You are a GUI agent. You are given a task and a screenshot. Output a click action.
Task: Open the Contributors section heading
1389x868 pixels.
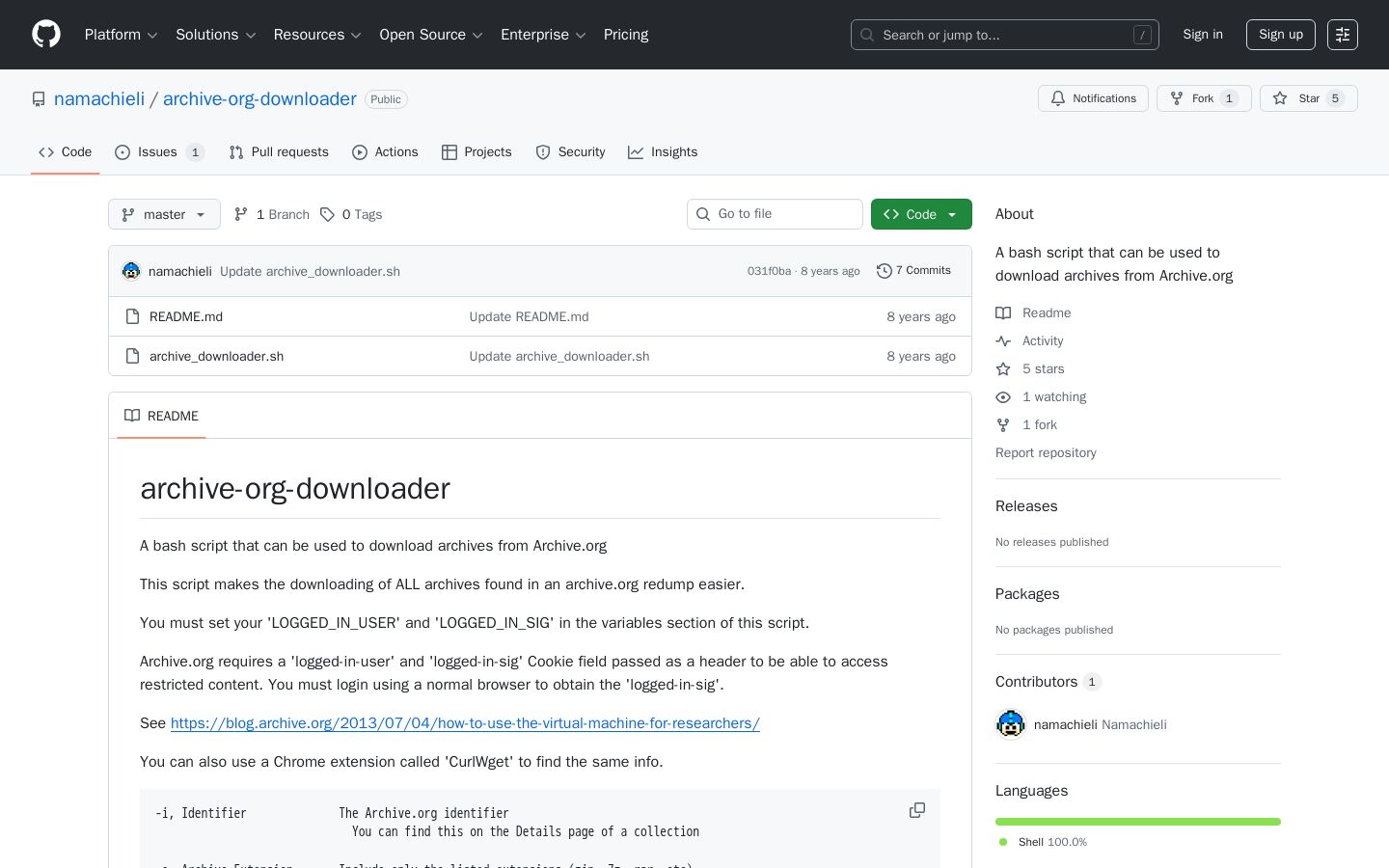click(x=1049, y=682)
